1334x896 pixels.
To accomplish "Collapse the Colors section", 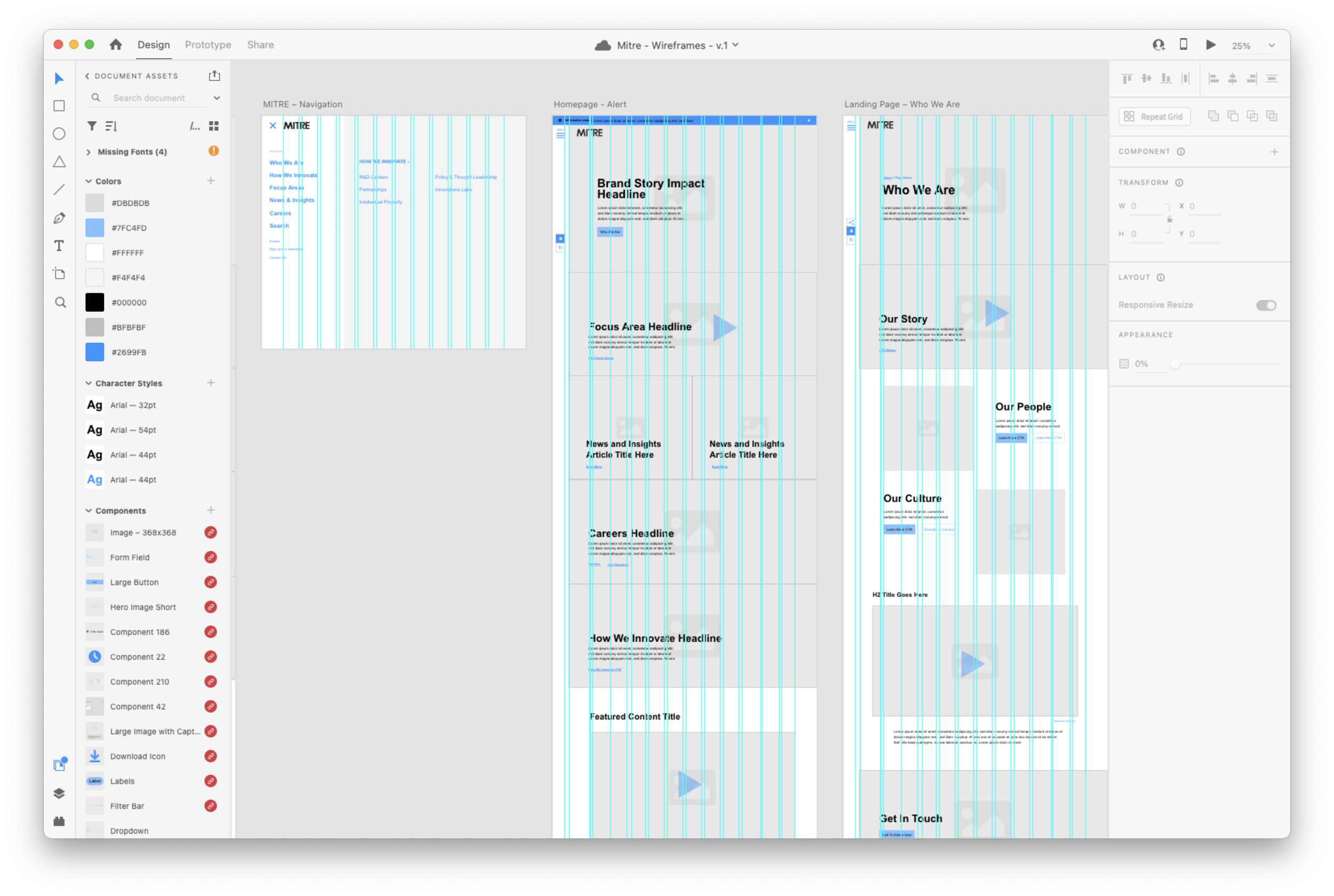I will pyautogui.click(x=89, y=181).
